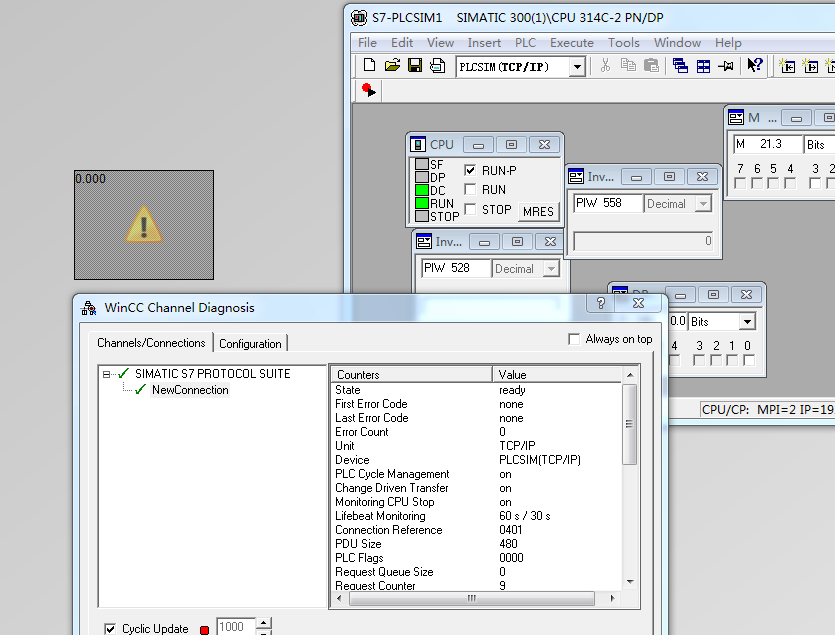Click green checkmark beside NewConnection
This screenshot has height=635, width=835.
[141, 389]
